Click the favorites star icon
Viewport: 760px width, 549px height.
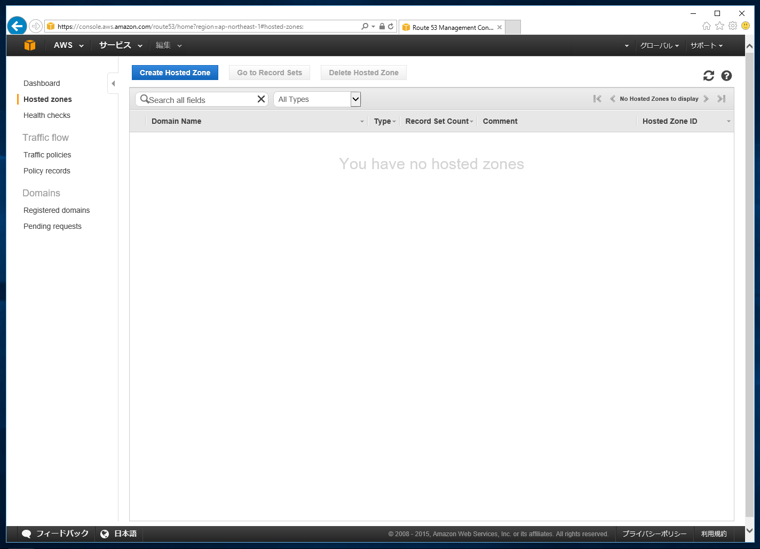tap(720, 26)
